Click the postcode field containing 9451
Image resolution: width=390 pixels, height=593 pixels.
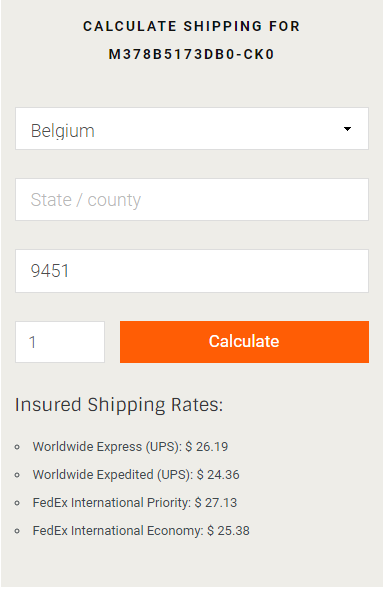click(x=192, y=271)
